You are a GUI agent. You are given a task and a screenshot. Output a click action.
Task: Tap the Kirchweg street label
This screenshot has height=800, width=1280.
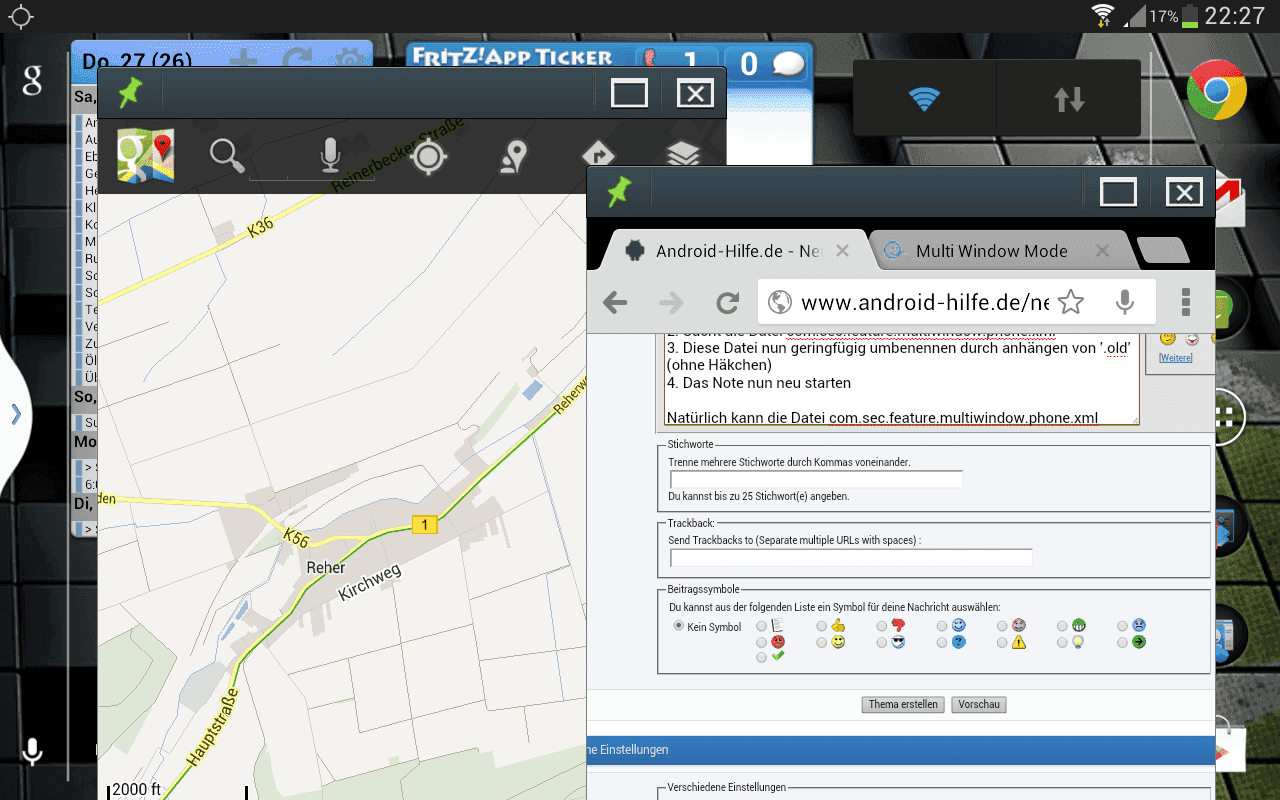370,581
